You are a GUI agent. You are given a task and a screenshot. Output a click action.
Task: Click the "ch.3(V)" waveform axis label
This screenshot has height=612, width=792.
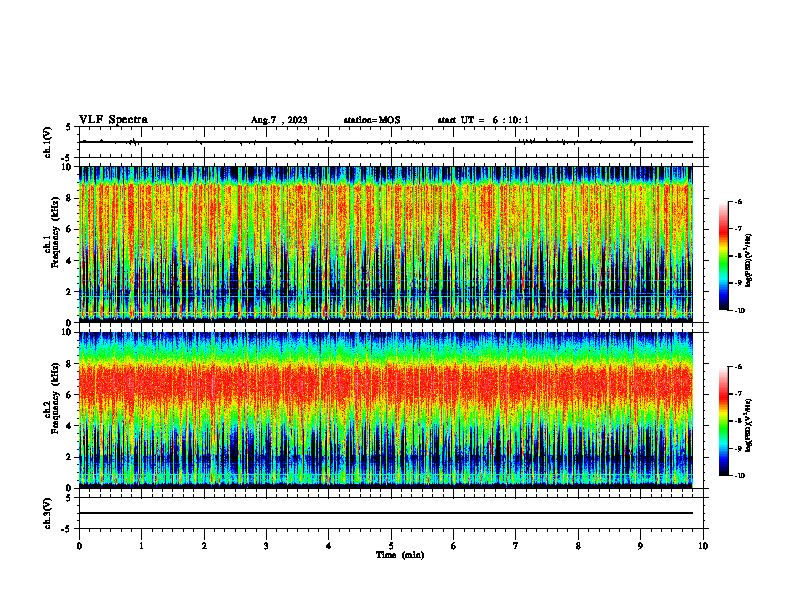[x=48, y=513]
